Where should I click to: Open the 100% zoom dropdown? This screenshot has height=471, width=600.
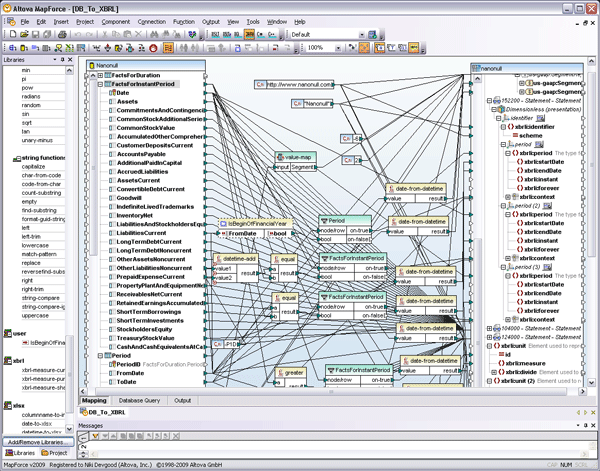[x=338, y=48]
